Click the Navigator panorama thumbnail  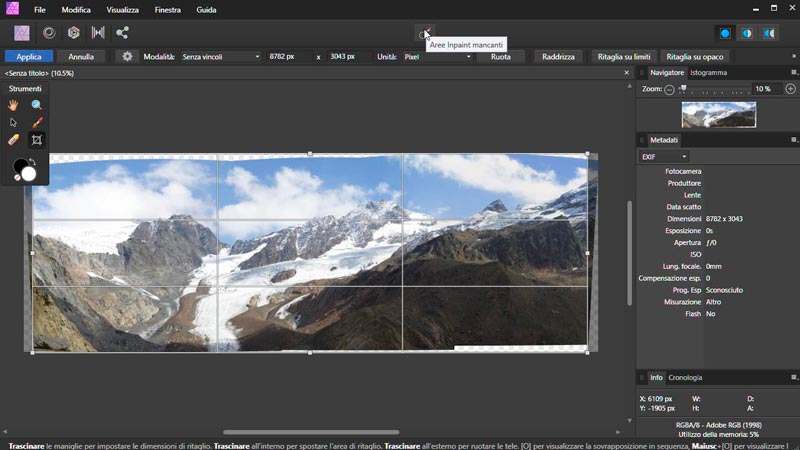[719, 115]
